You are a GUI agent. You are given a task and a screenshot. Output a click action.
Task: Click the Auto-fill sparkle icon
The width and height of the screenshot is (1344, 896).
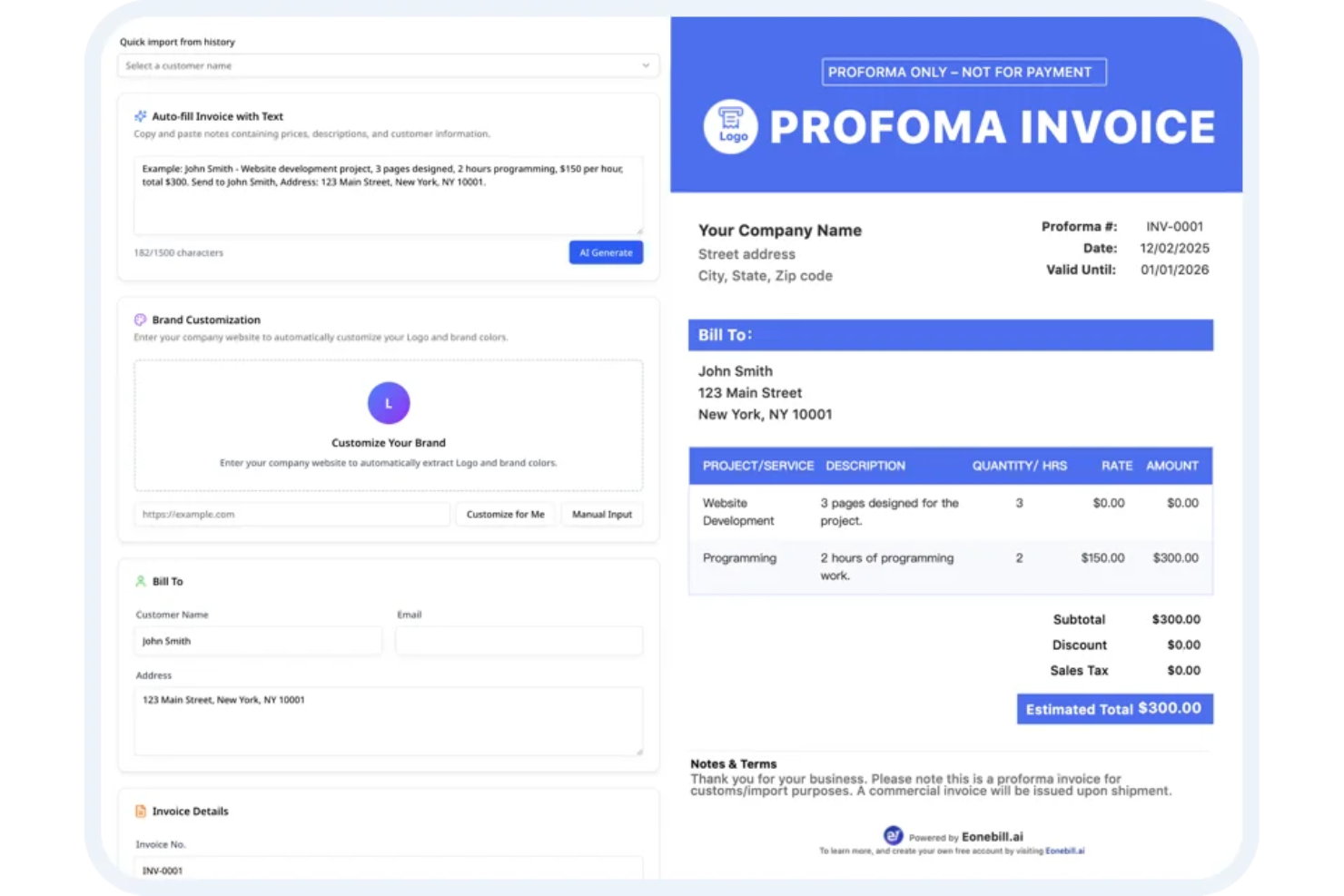click(140, 116)
